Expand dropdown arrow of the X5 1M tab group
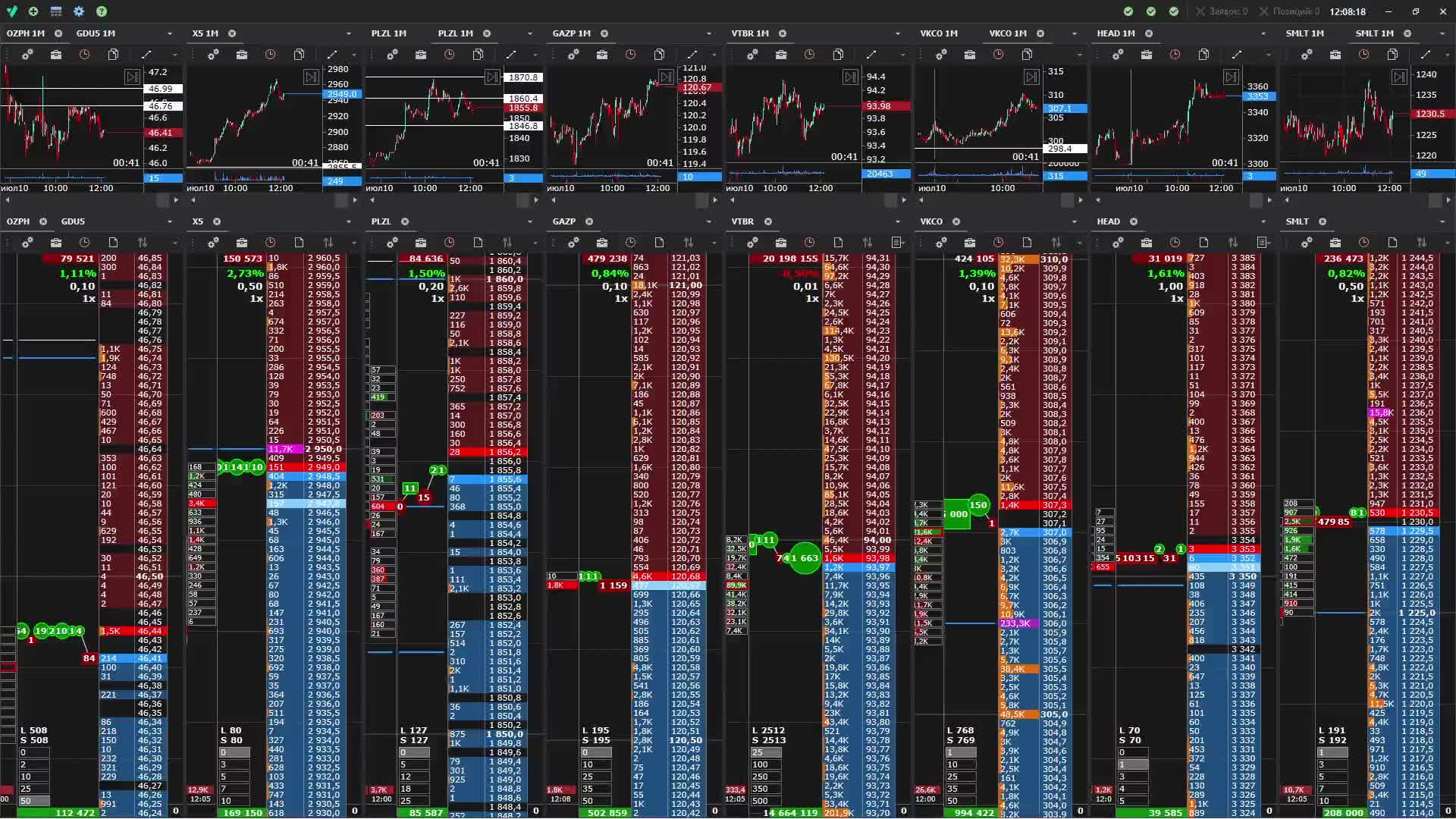Screen dimensions: 1456x819 349,33
